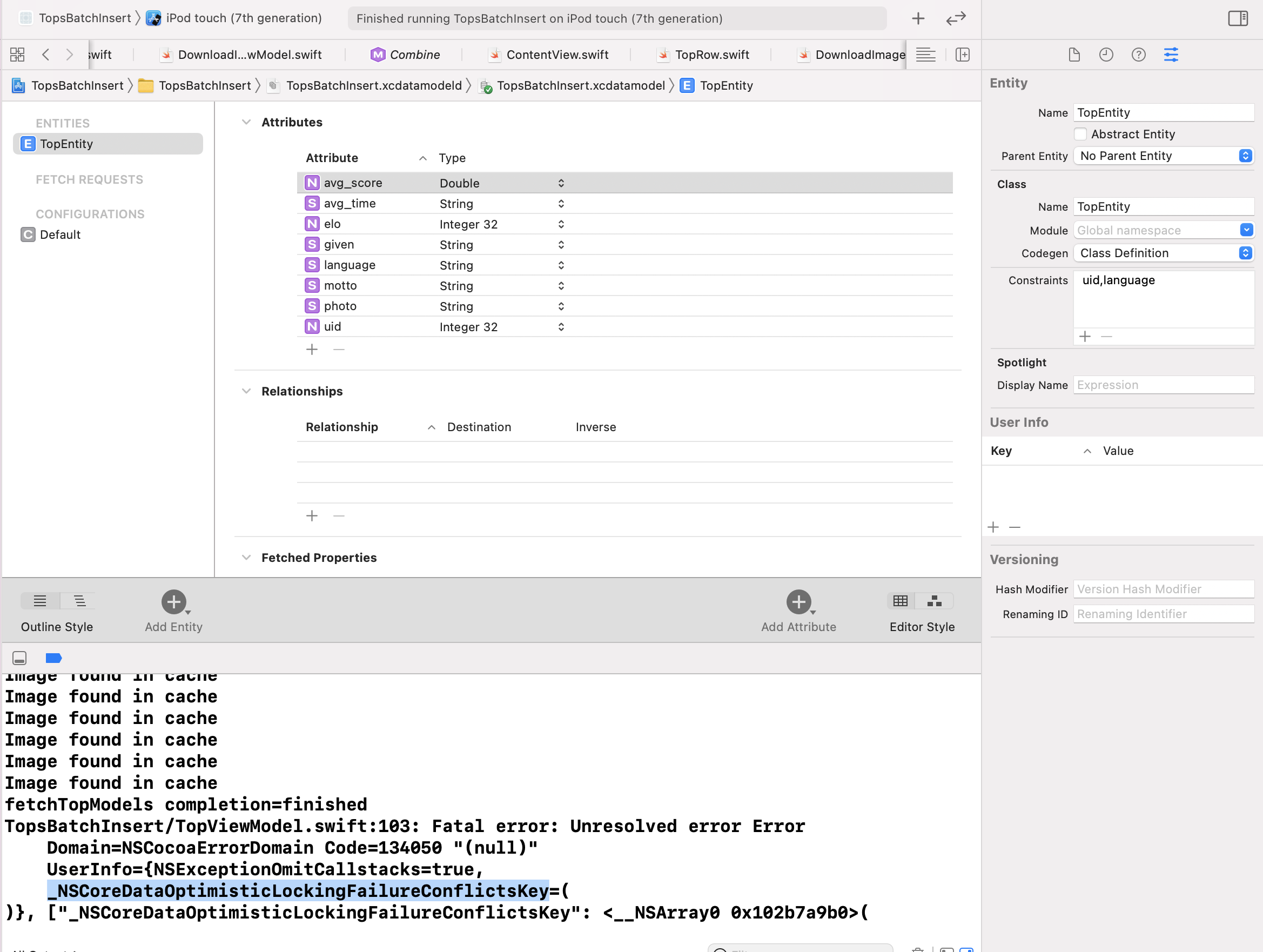
Task: Open the DownloadI...wModel.swift tab
Action: tap(240, 55)
